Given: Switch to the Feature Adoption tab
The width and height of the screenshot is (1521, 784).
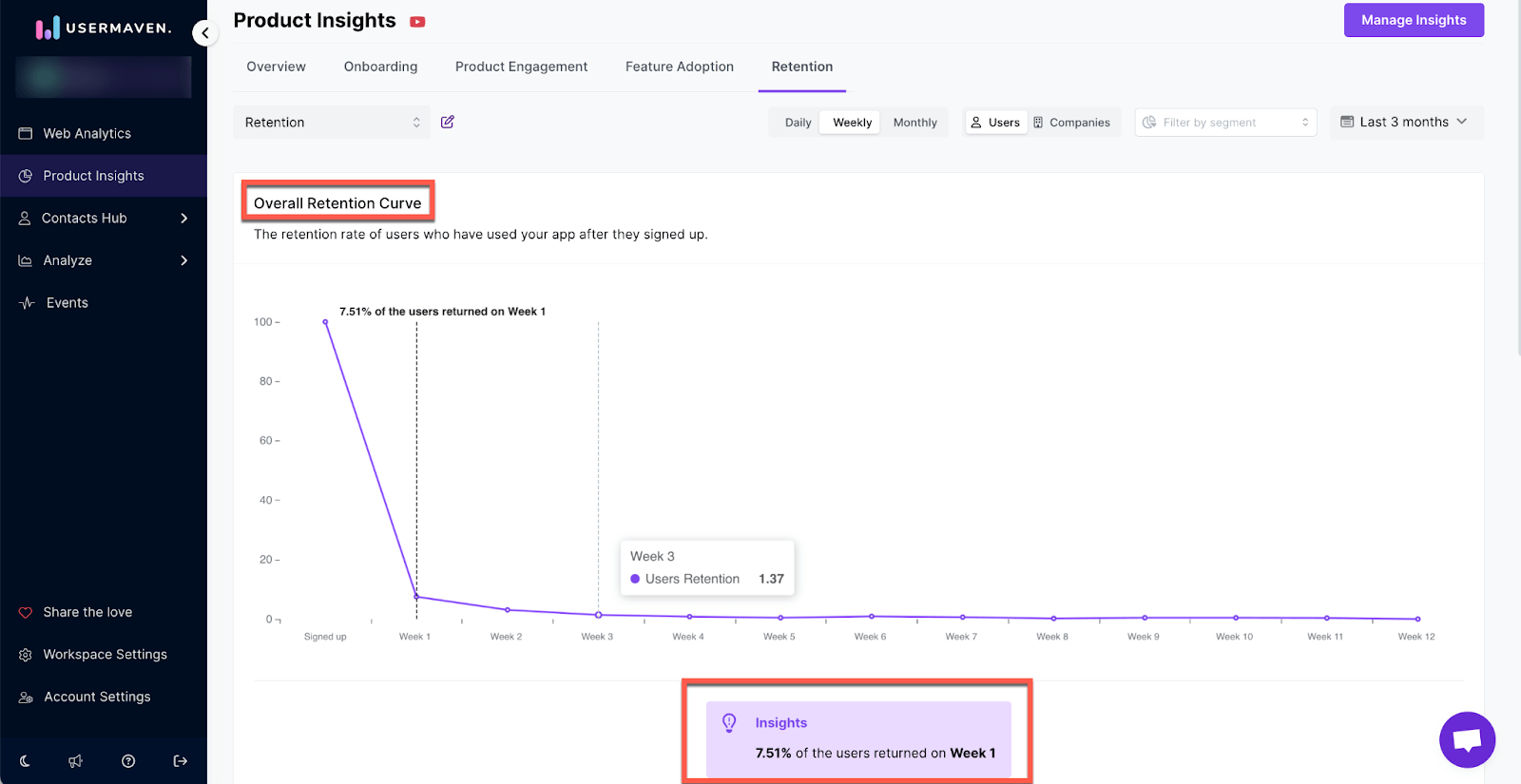Looking at the screenshot, I should click(x=679, y=67).
